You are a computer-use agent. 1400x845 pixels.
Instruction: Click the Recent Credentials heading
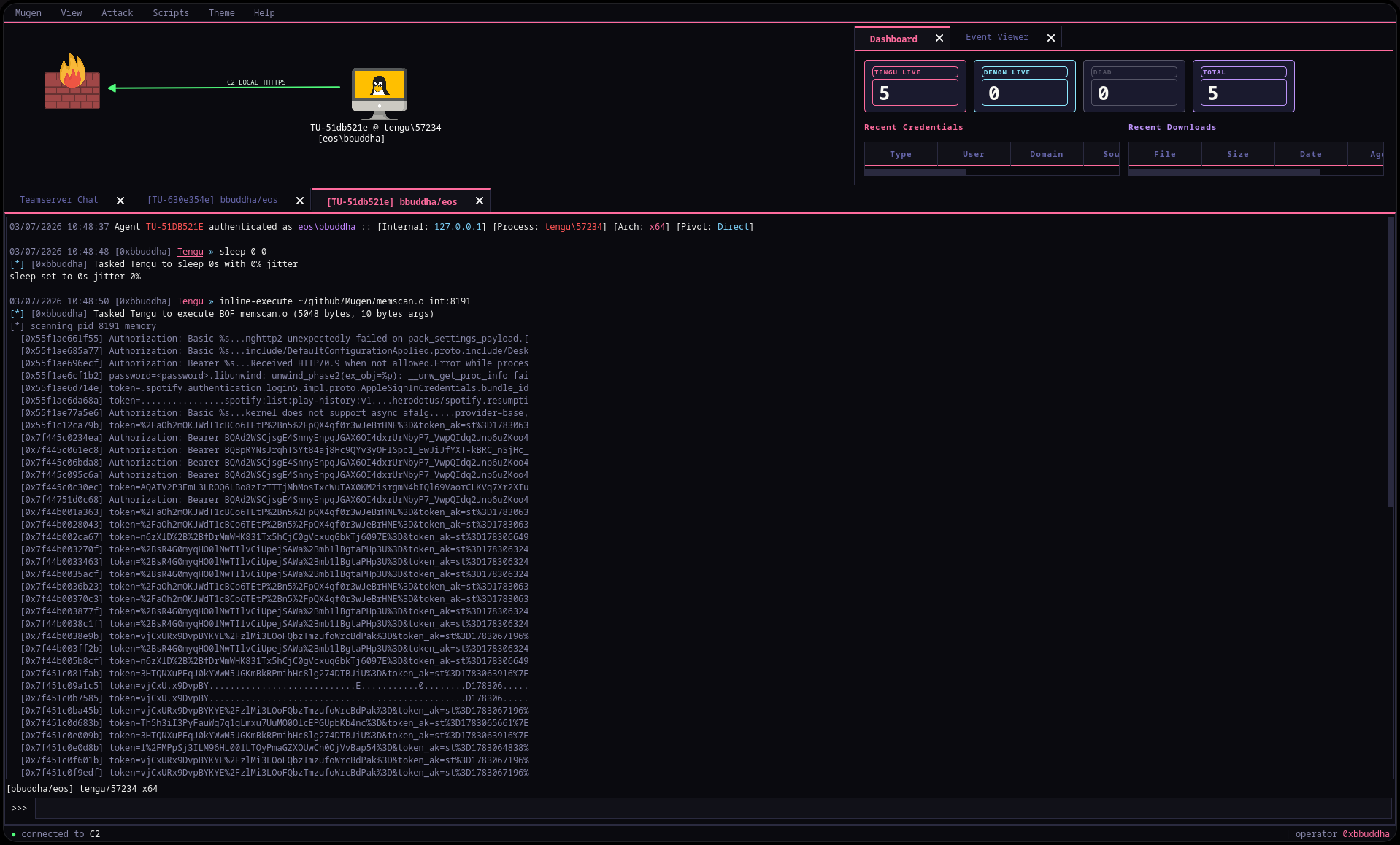[914, 127]
